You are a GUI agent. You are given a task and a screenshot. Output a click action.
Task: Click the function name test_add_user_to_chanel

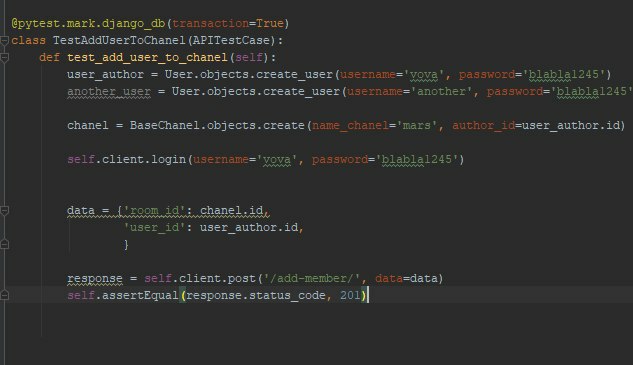[x=147, y=58]
